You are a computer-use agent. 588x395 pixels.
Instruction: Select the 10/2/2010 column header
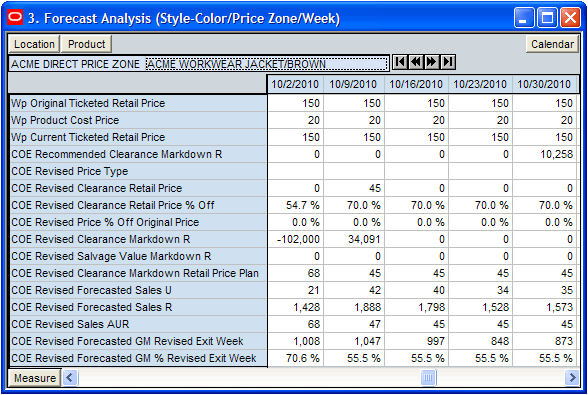tap(295, 84)
